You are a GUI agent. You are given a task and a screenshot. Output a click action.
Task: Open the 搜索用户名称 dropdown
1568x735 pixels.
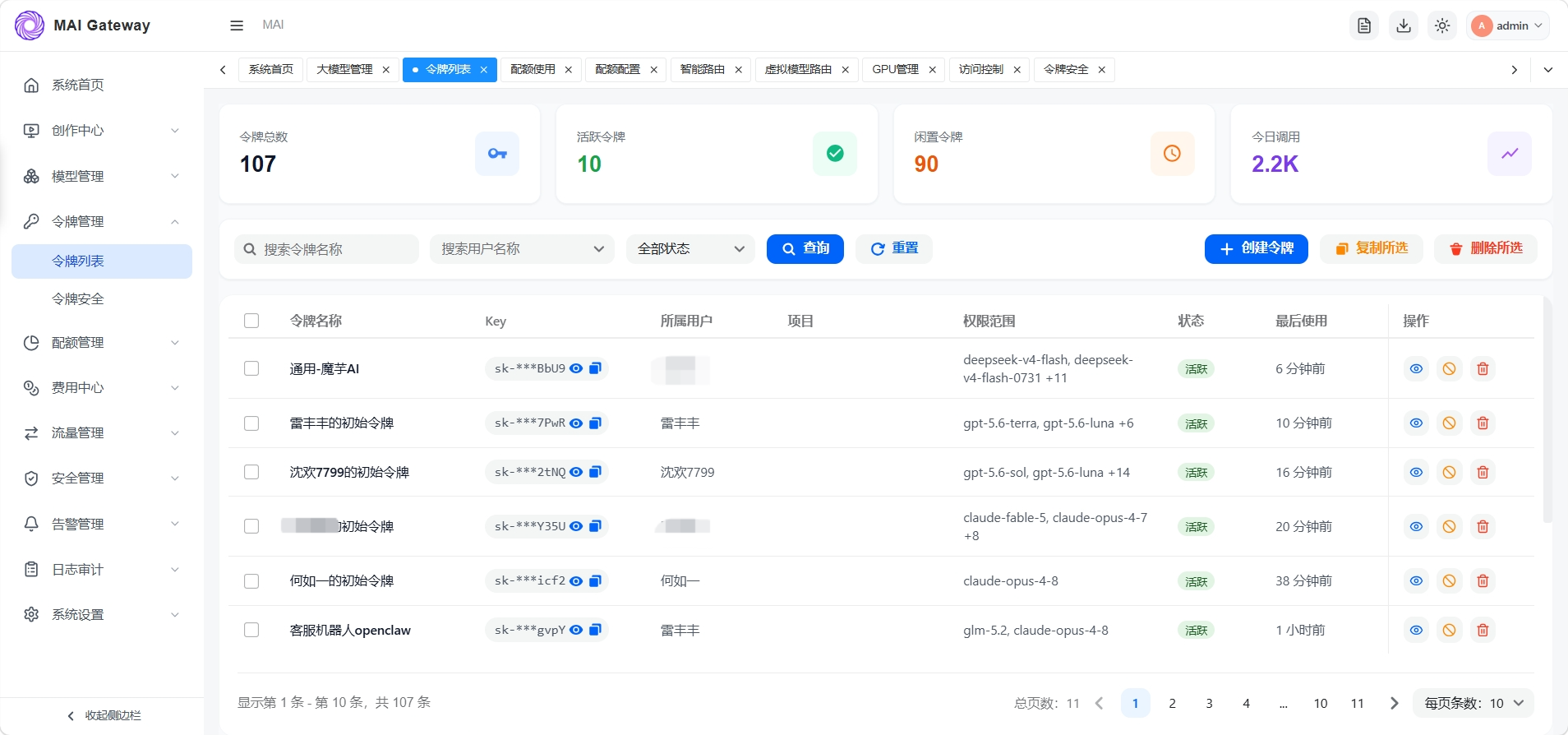pos(522,249)
